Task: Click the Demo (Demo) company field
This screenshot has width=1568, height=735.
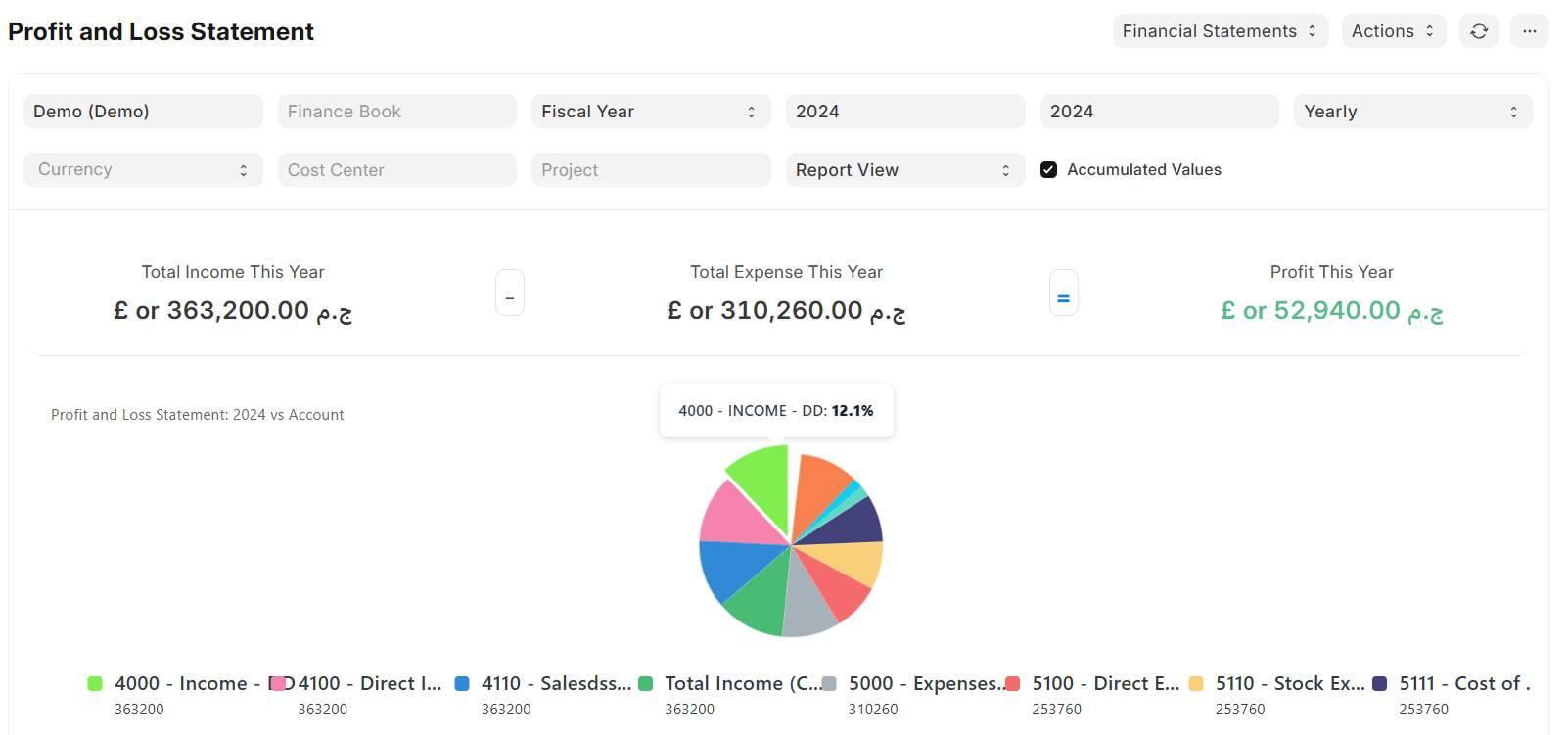Action: [143, 112]
